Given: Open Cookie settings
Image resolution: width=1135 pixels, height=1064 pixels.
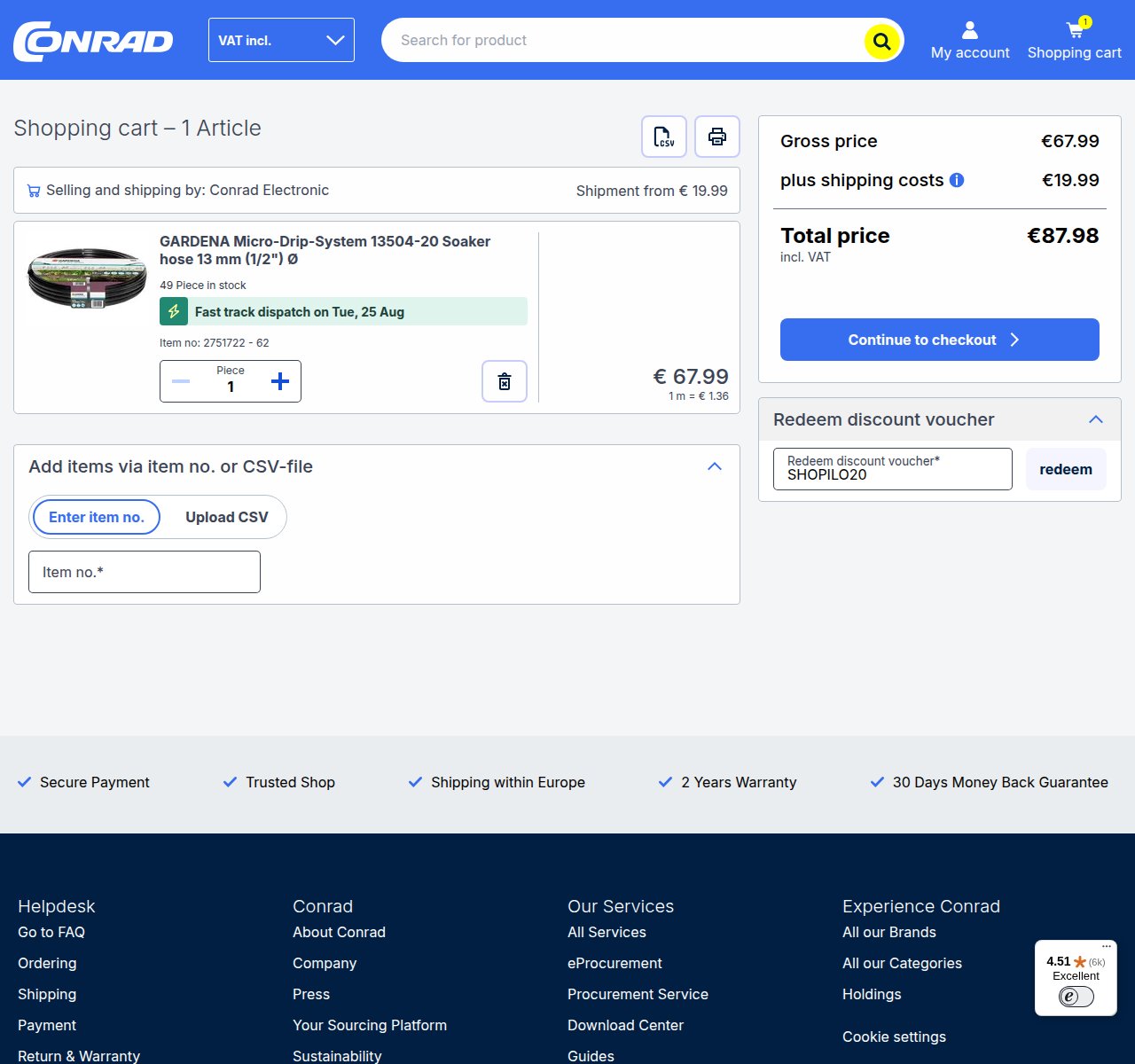Looking at the screenshot, I should click(894, 1037).
